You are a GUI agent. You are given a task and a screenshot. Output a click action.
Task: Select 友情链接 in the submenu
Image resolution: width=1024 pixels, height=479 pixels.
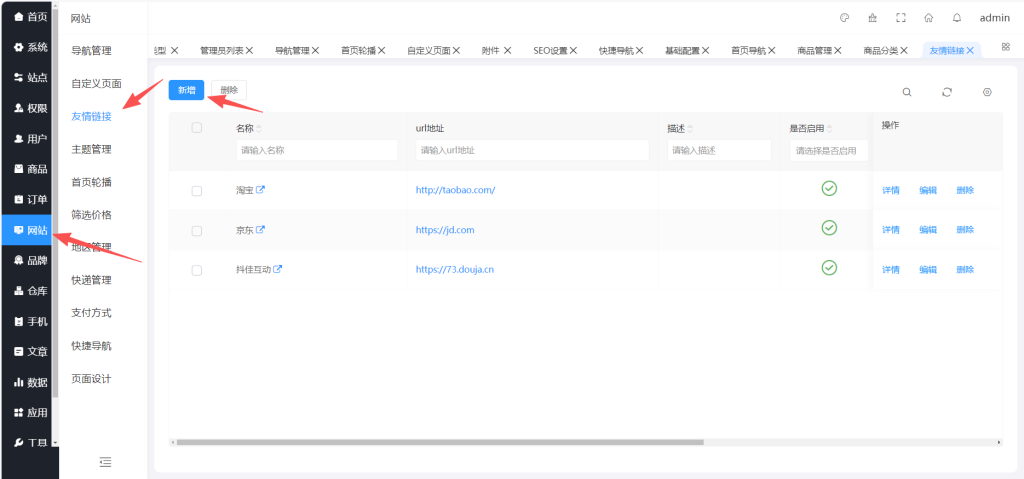pos(91,116)
